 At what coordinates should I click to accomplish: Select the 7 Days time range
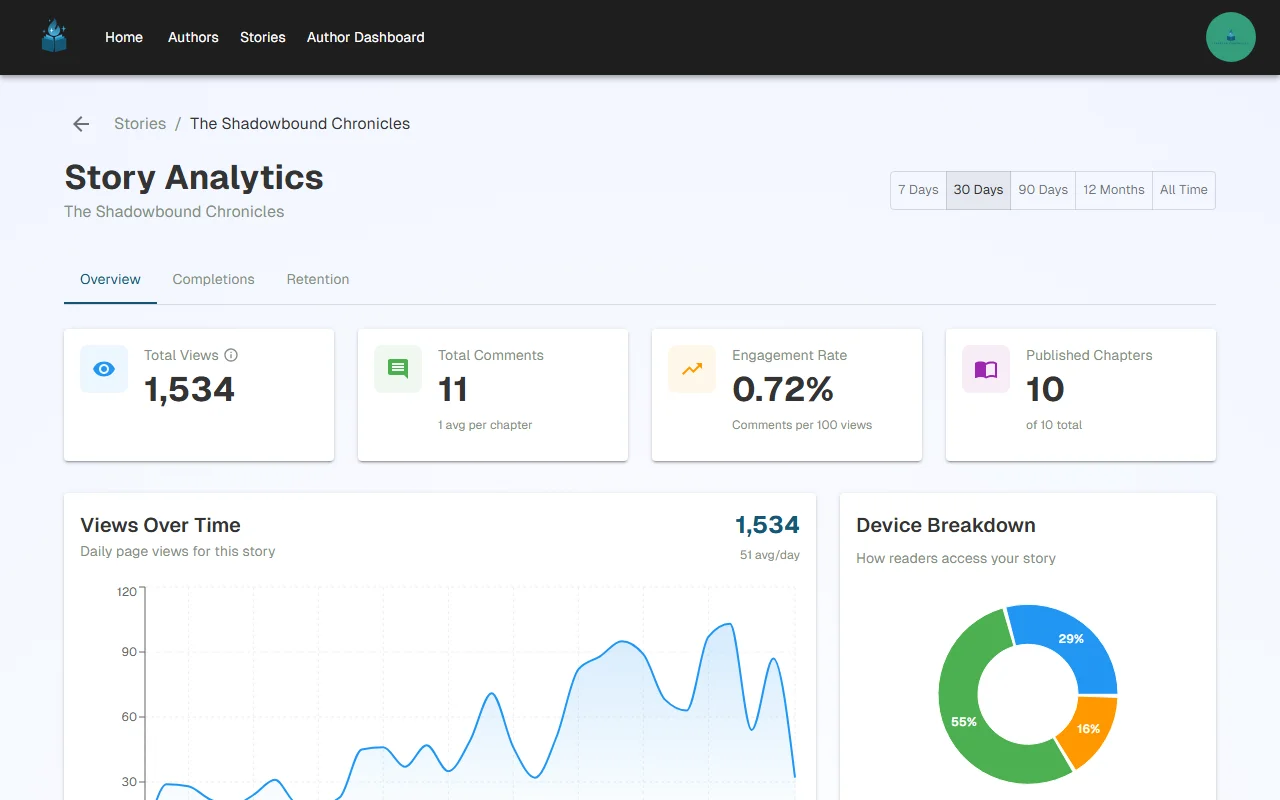[x=918, y=190]
